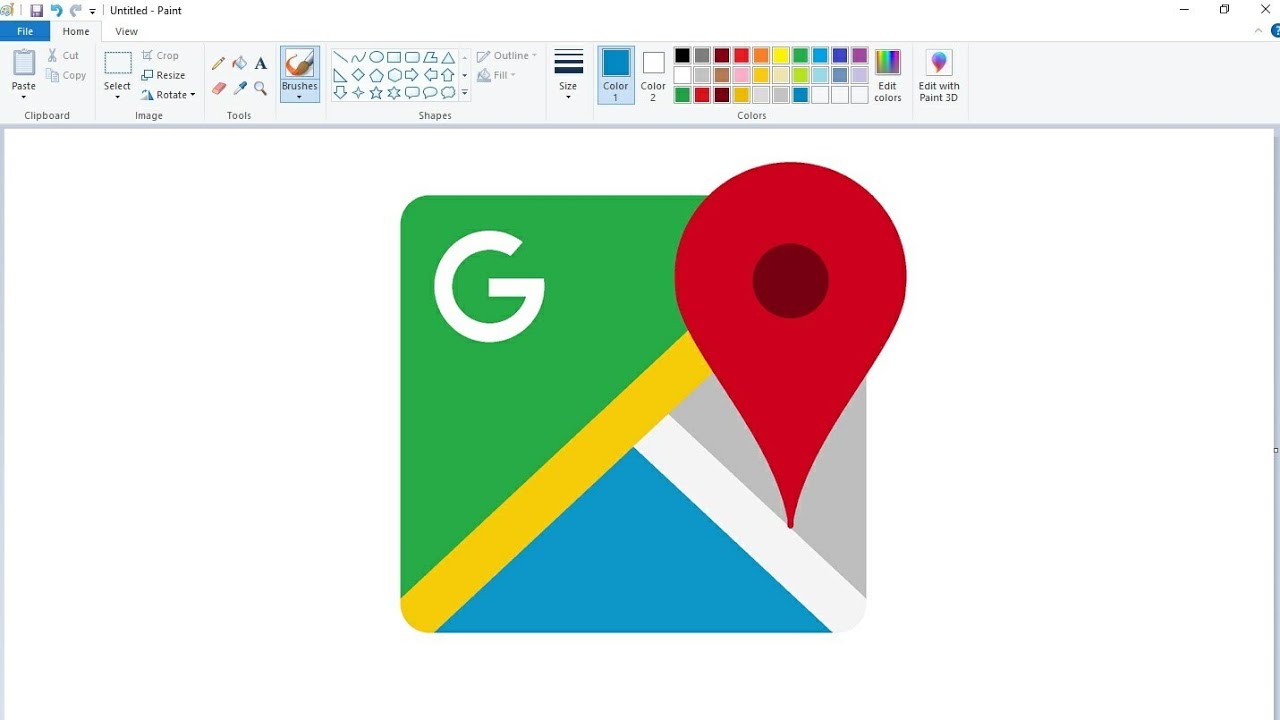Choose the Pentagon shape

376,75
